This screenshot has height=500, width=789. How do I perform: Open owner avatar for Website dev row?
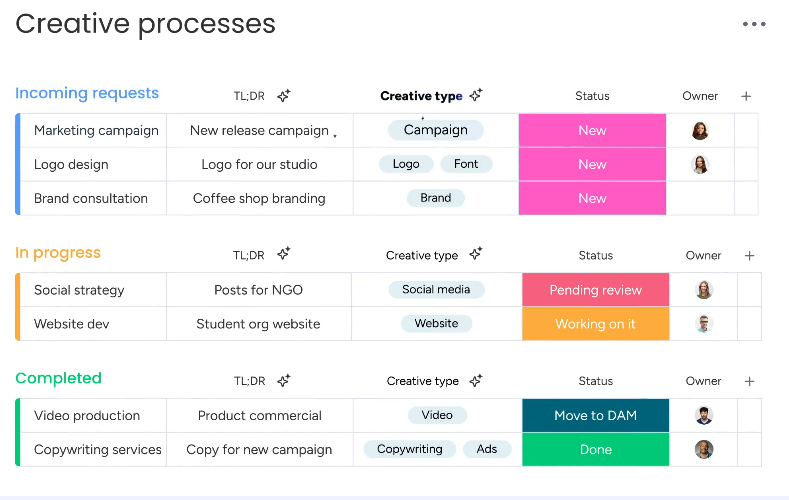(703, 324)
